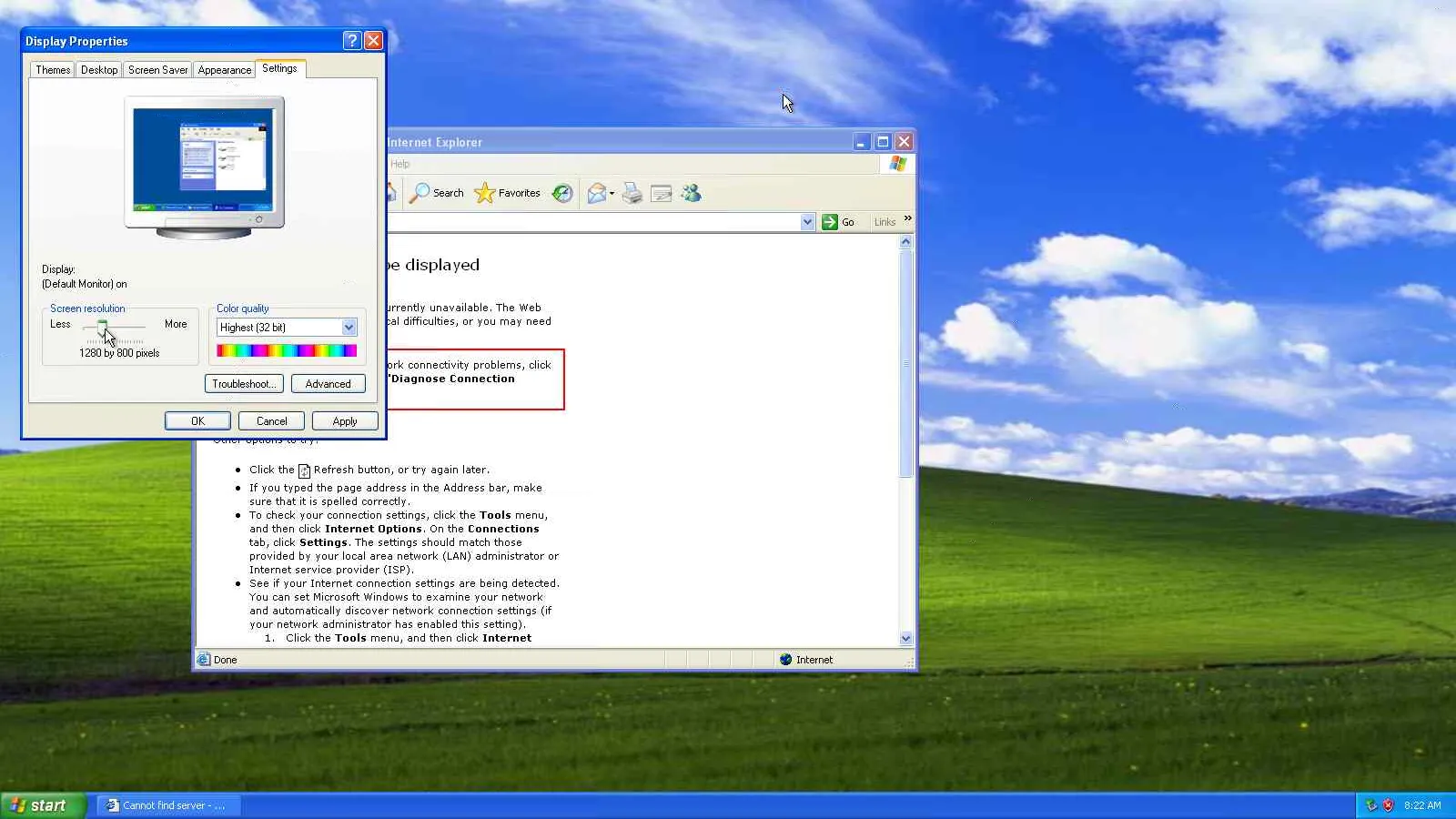This screenshot has width=1456, height=819.
Task: Expand the Color quality dropdown
Action: (x=349, y=328)
